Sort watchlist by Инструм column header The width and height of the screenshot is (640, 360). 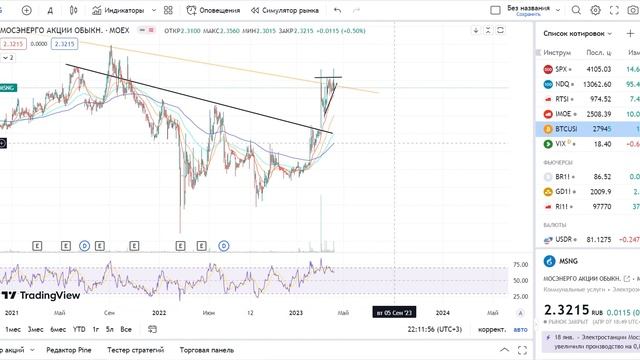(557, 53)
